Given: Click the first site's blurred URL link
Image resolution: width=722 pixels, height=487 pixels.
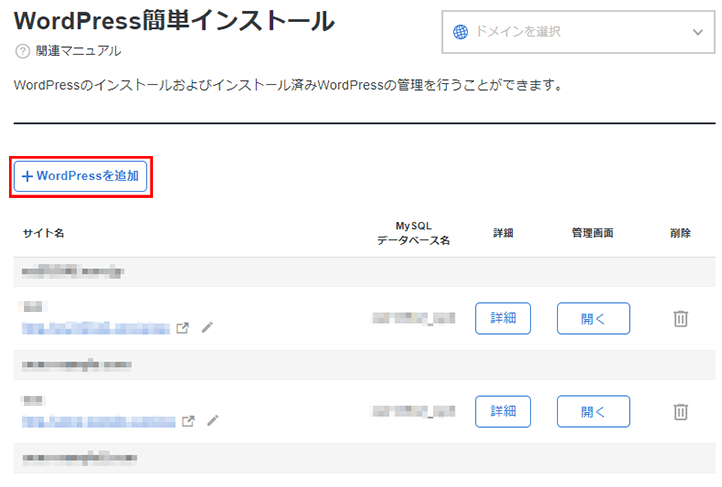Looking at the screenshot, I should point(96,328).
